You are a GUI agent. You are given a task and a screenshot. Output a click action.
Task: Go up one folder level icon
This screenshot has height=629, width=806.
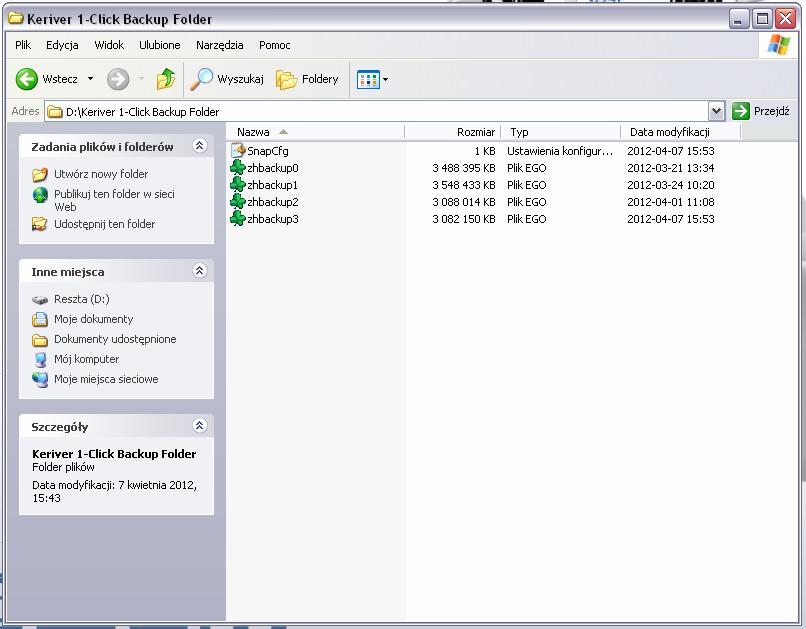click(x=166, y=79)
